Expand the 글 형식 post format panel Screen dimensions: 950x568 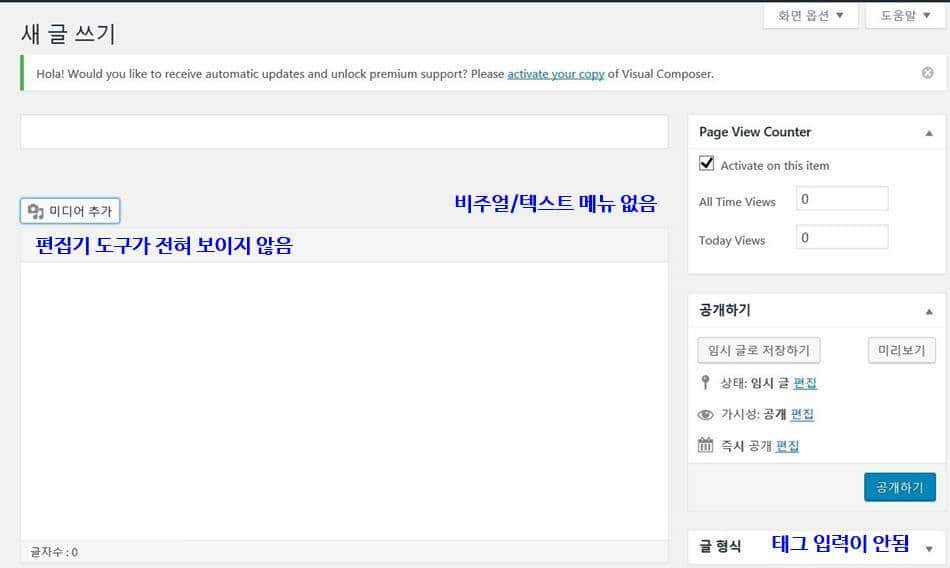point(929,549)
